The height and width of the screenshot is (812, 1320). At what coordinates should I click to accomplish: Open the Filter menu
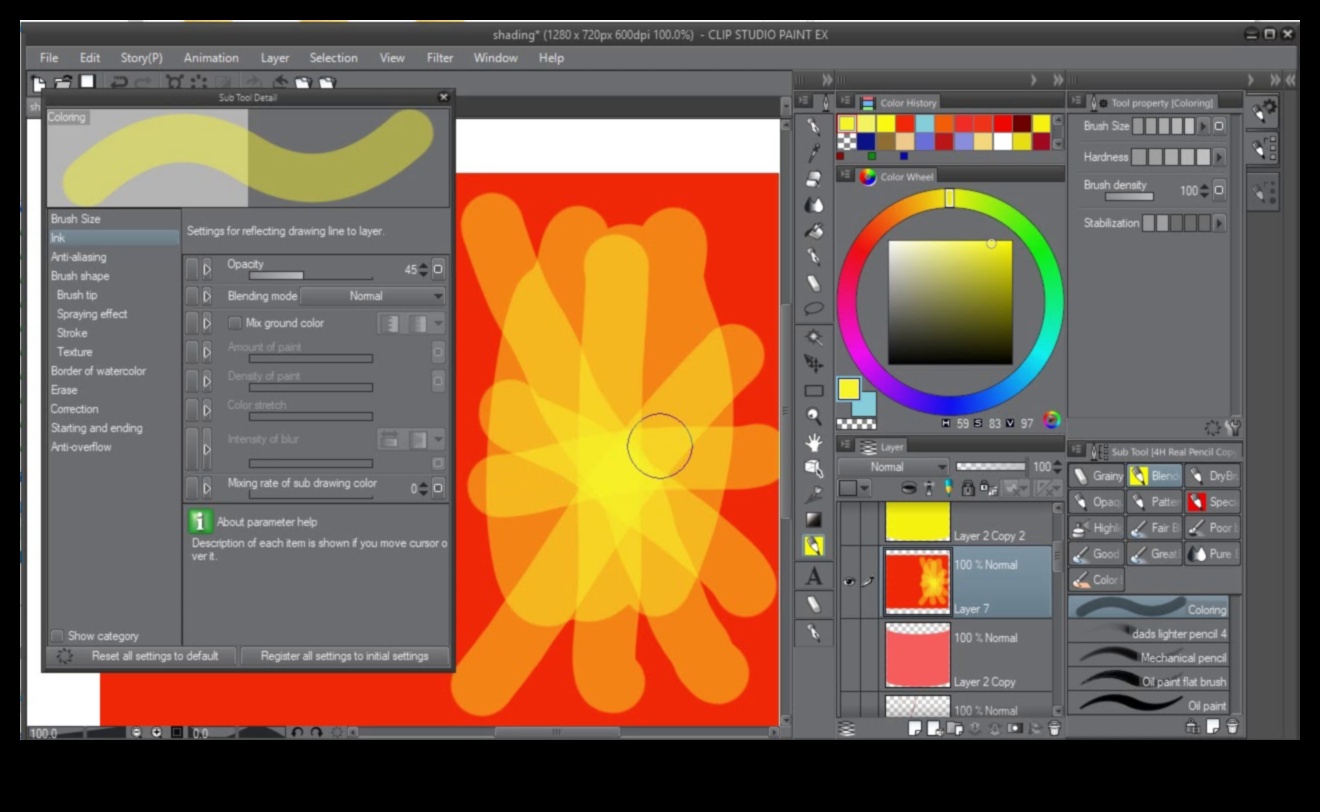tap(439, 58)
